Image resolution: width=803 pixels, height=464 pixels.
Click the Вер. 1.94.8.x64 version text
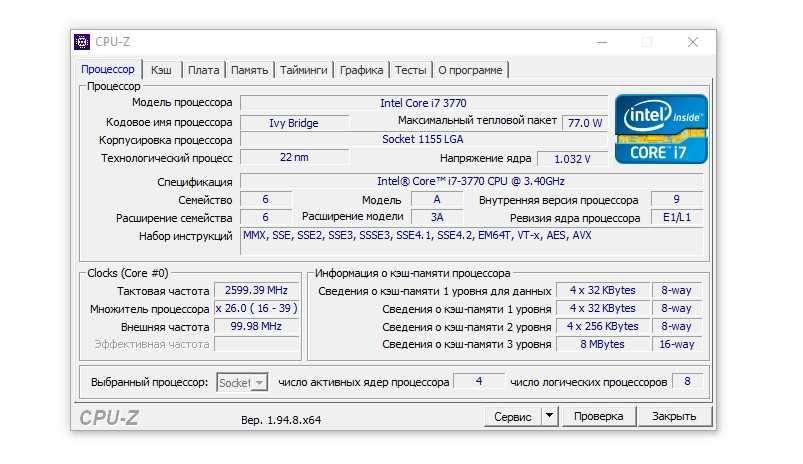click(x=281, y=420)
